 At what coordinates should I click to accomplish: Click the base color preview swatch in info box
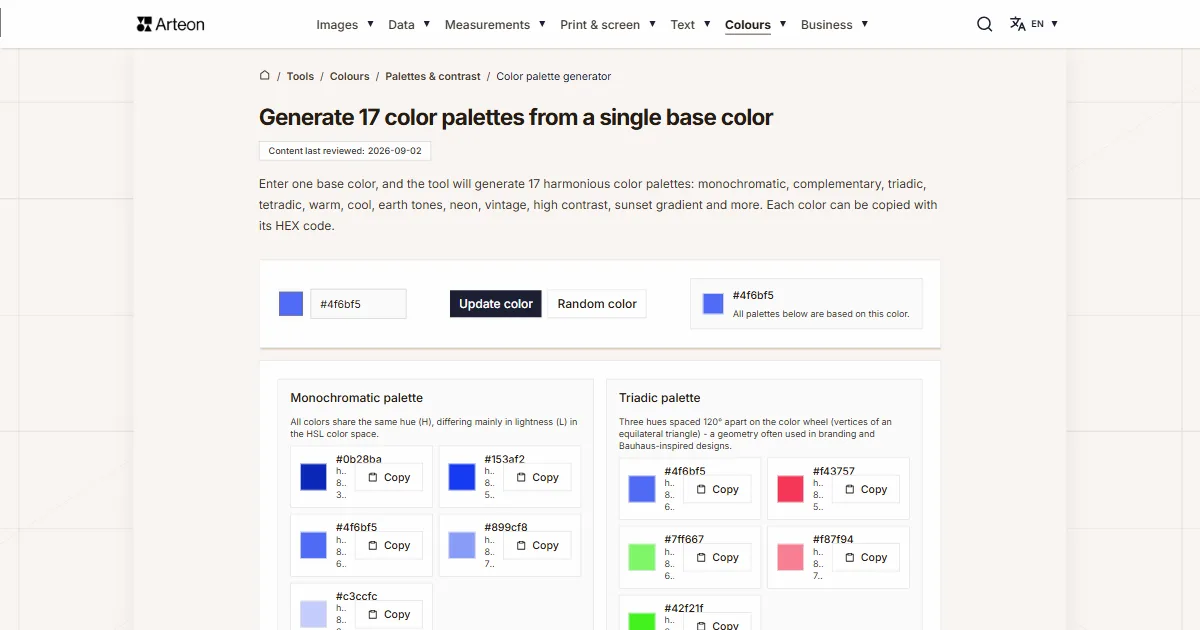[713, 304]
